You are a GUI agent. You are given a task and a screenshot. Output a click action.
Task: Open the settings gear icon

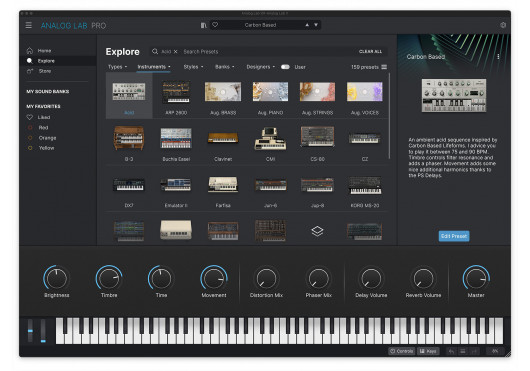[x=503, y=25]
